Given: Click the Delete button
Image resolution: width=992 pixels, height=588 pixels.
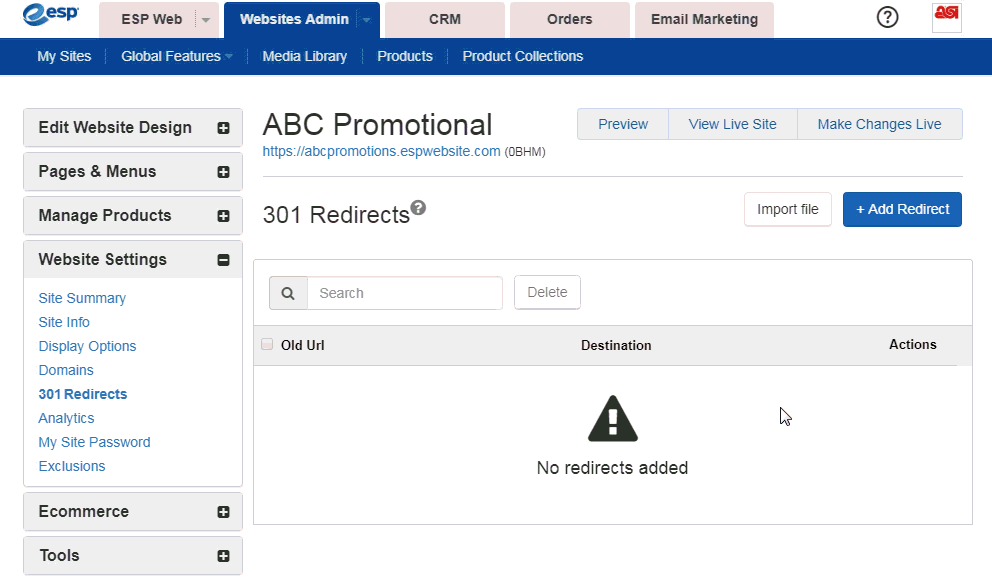Looking at the screenshot, I should (x=547, y=292).
